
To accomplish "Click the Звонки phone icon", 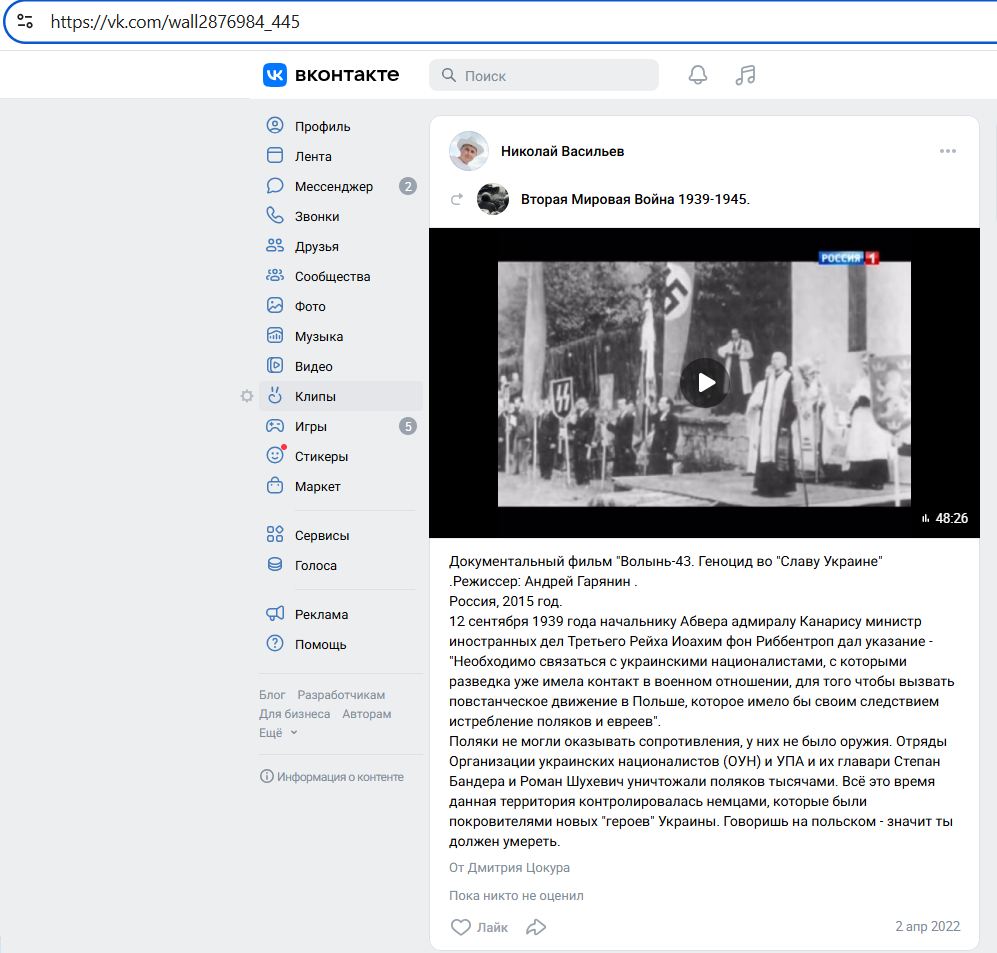I will pos(275,215).
